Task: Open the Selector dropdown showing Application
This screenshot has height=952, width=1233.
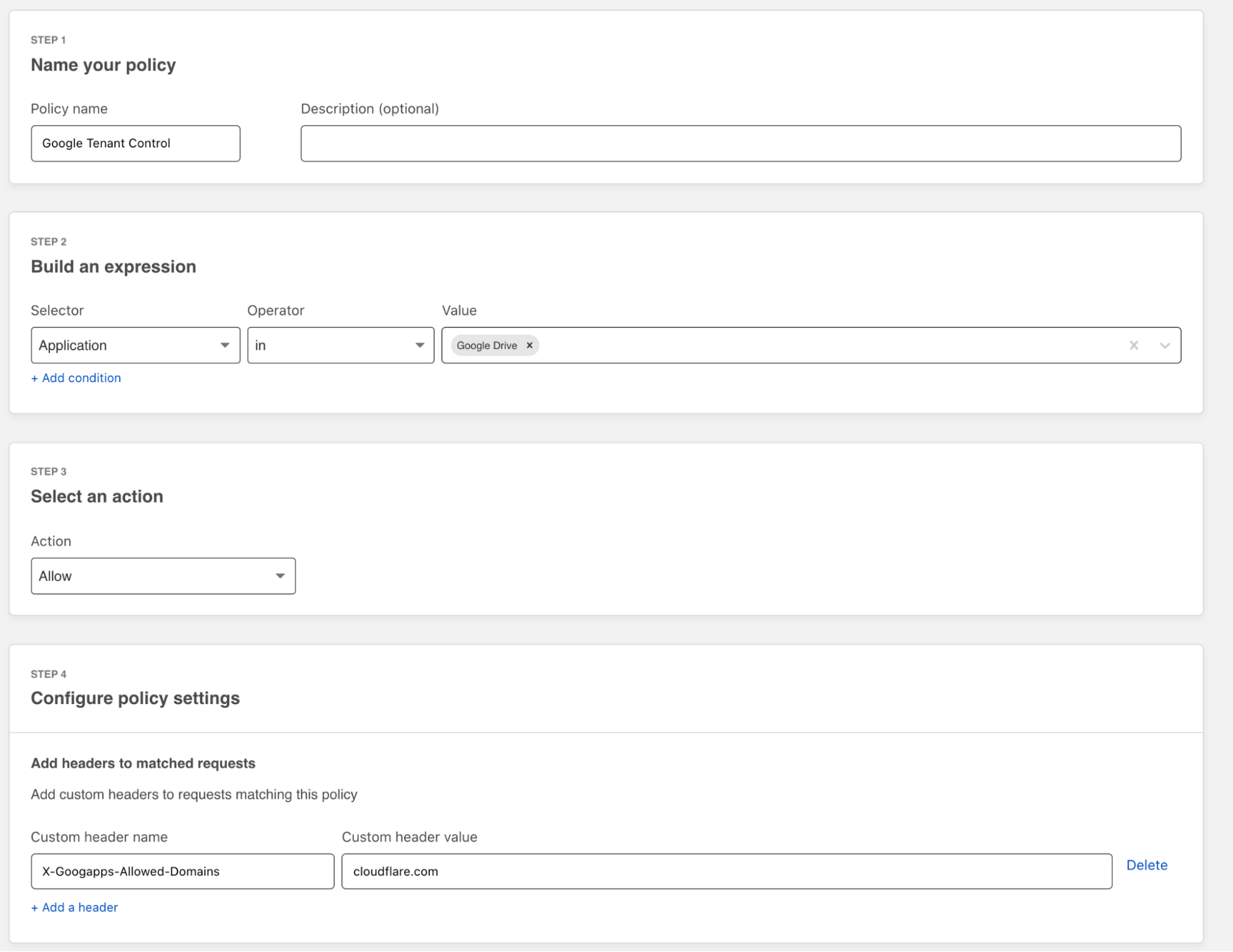Action: coord(136,345)
